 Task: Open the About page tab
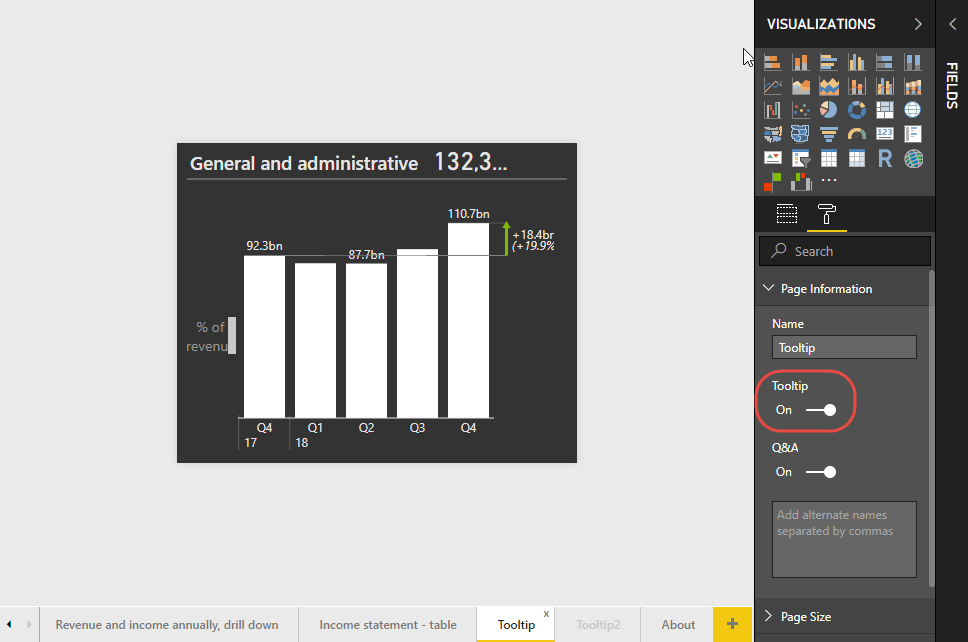point(678,625)
